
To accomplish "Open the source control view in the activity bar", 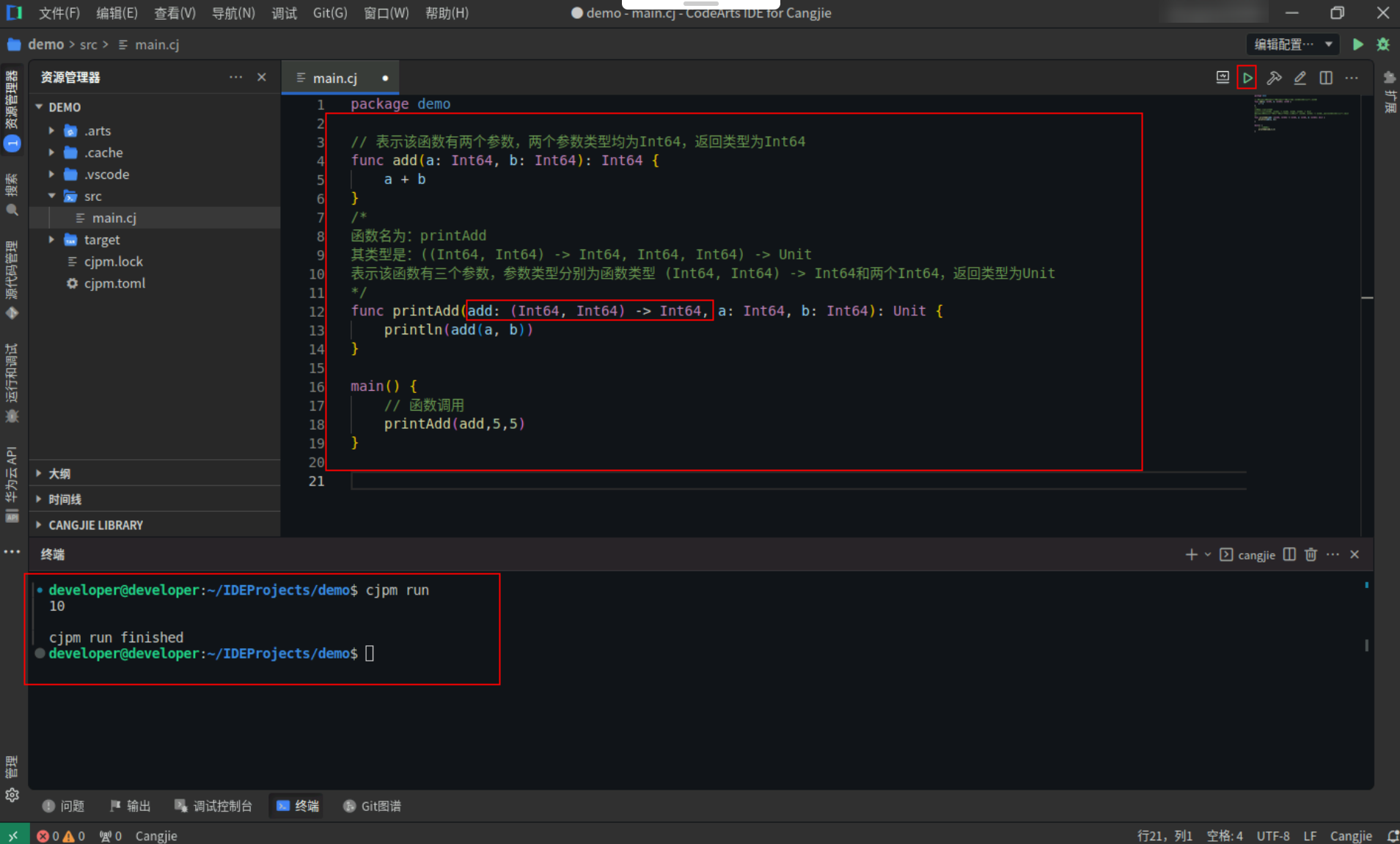I will [x=12, y=279].
